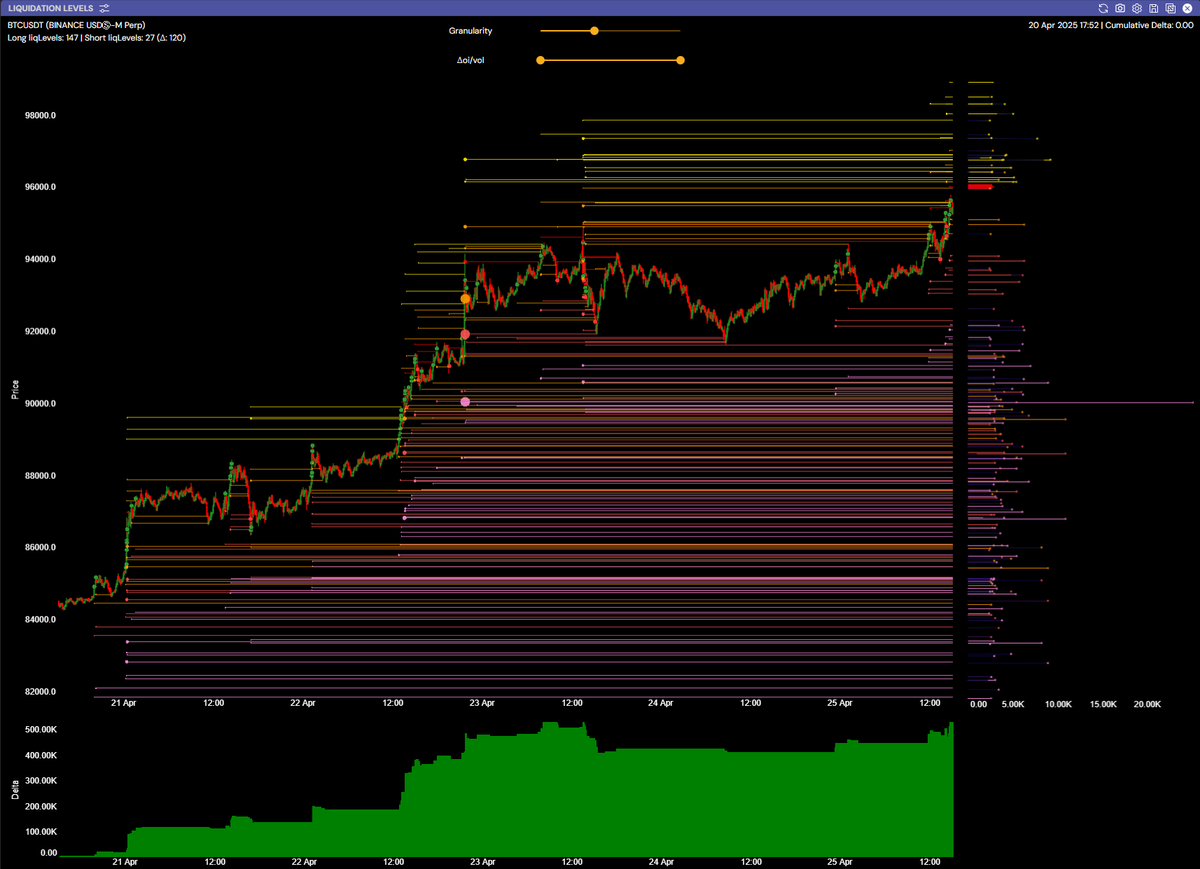Click the 88000.0 price axis label

[40, 475]
